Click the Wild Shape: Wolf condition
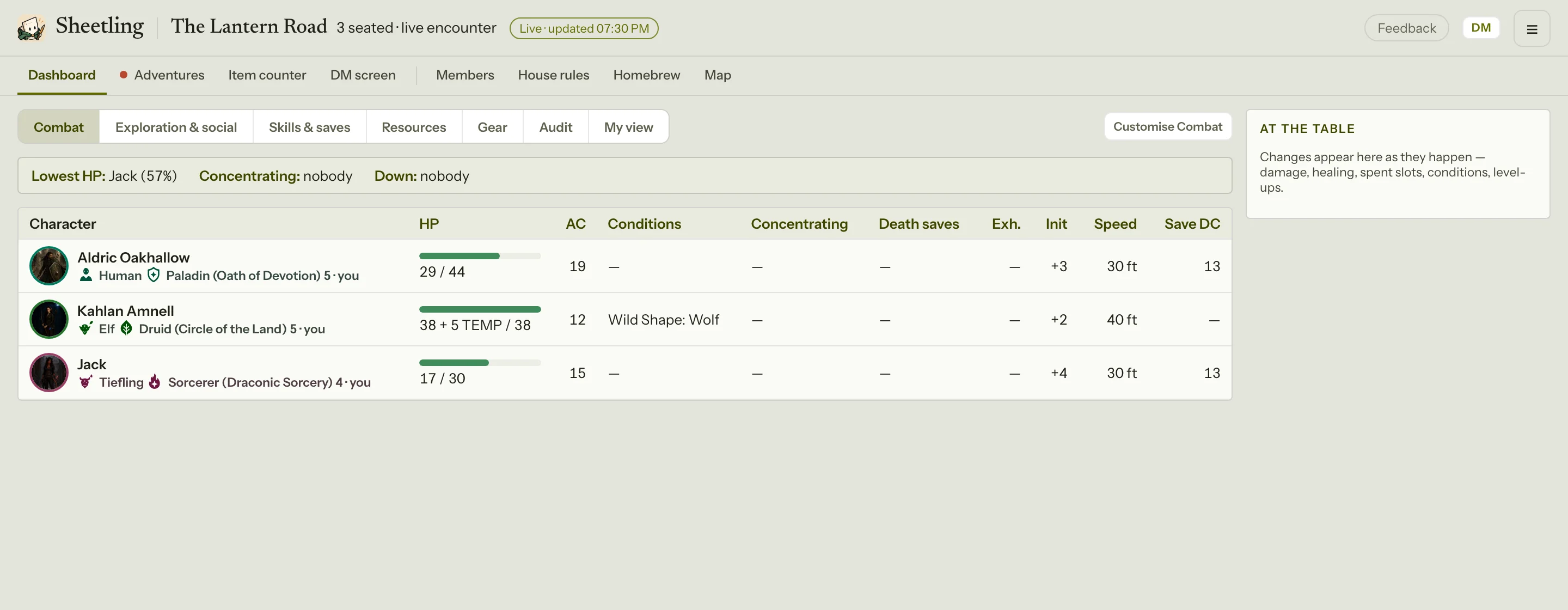This screenshot has width=1568, height=610. pos(664,320)
